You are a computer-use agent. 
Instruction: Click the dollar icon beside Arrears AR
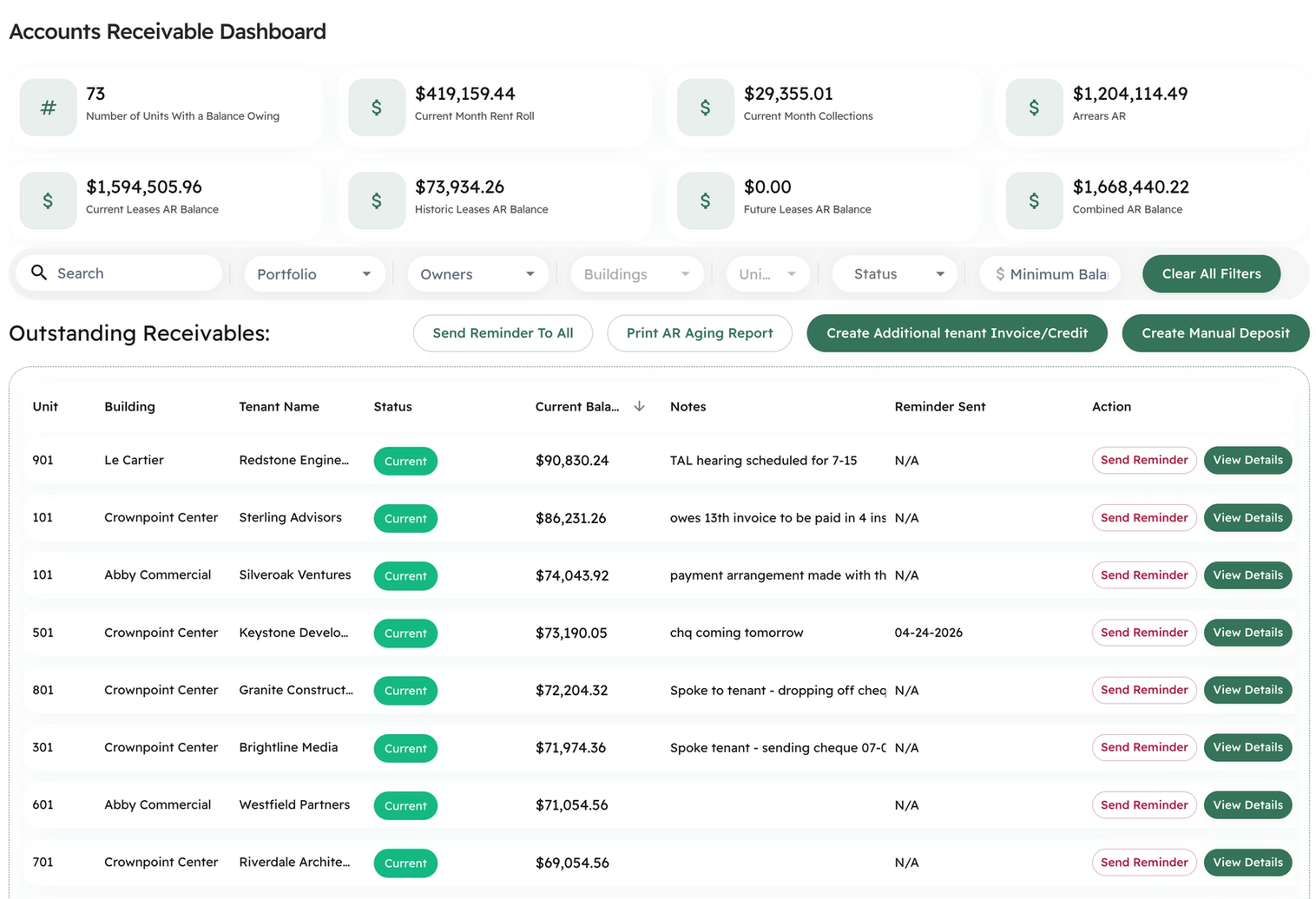1034,108
